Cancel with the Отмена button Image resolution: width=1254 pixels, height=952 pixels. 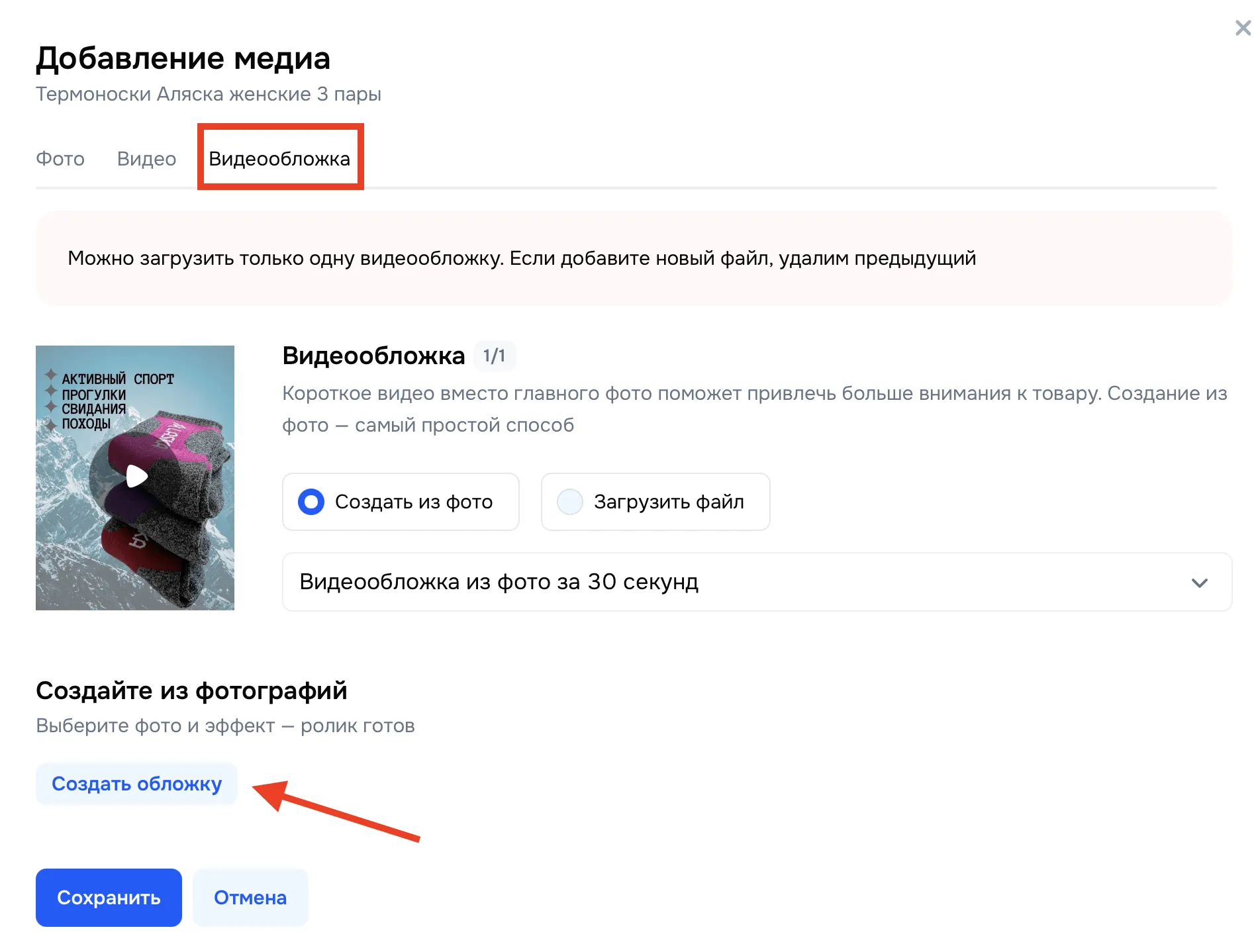pos(250,898)
